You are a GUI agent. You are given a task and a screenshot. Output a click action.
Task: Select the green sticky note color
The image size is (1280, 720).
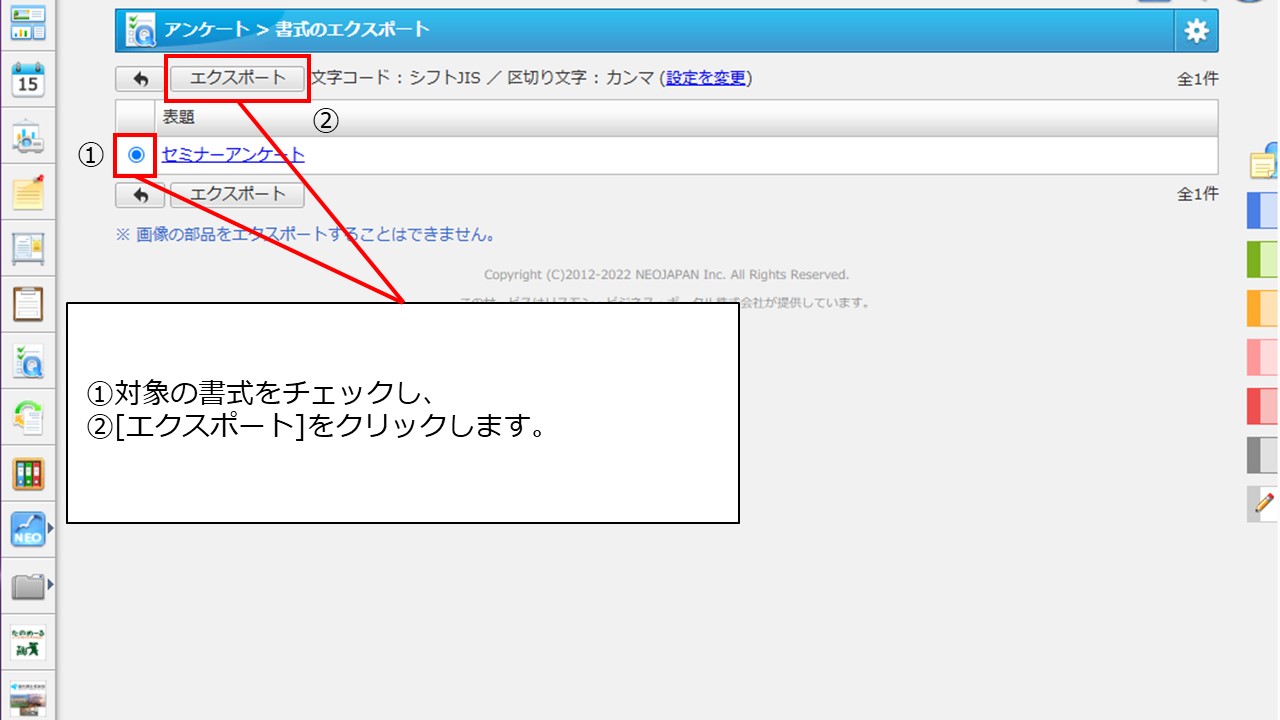1262,259
